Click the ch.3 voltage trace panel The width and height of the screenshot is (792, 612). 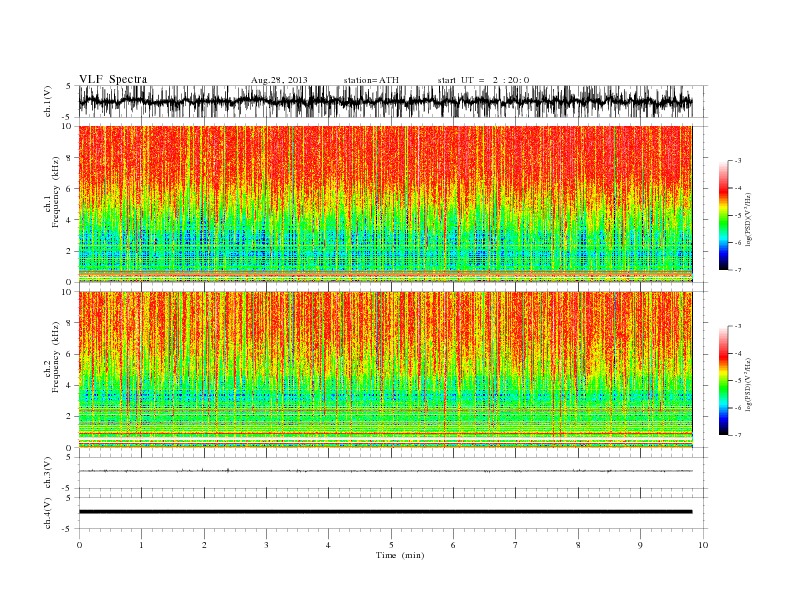(x=393, y=473)
